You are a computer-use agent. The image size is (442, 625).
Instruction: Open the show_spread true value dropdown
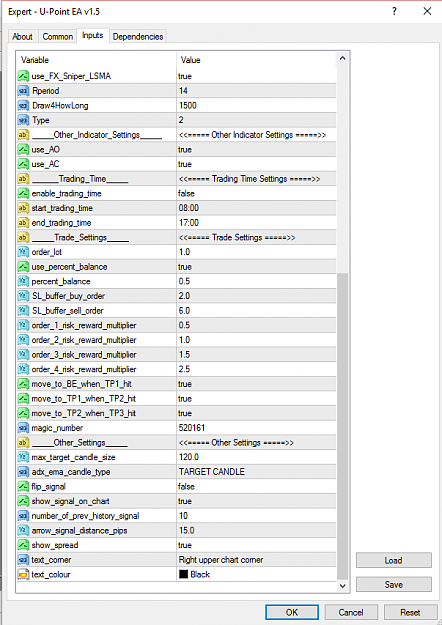click(257, 545)
